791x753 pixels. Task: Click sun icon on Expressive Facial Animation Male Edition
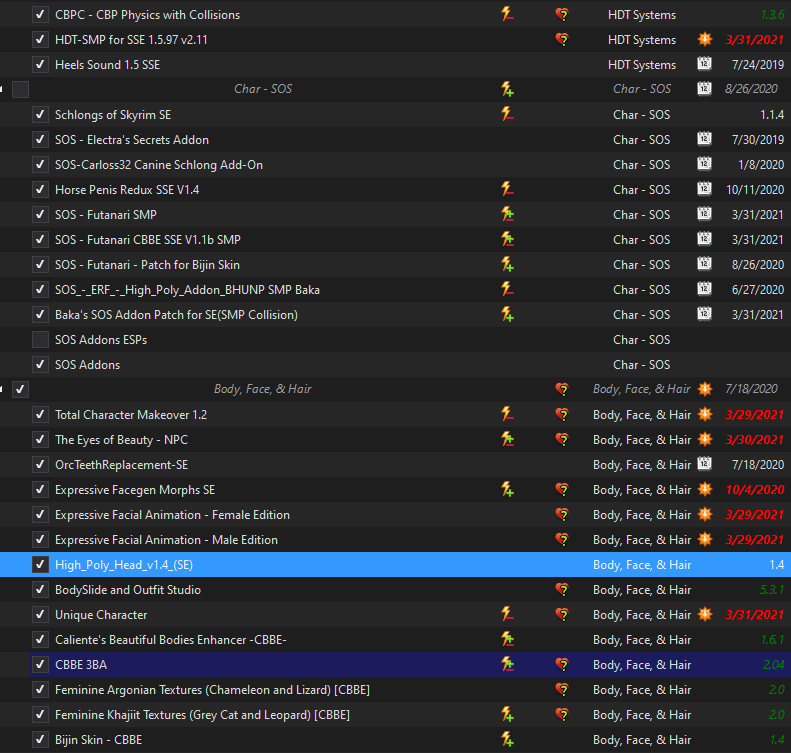coord(705,539)
